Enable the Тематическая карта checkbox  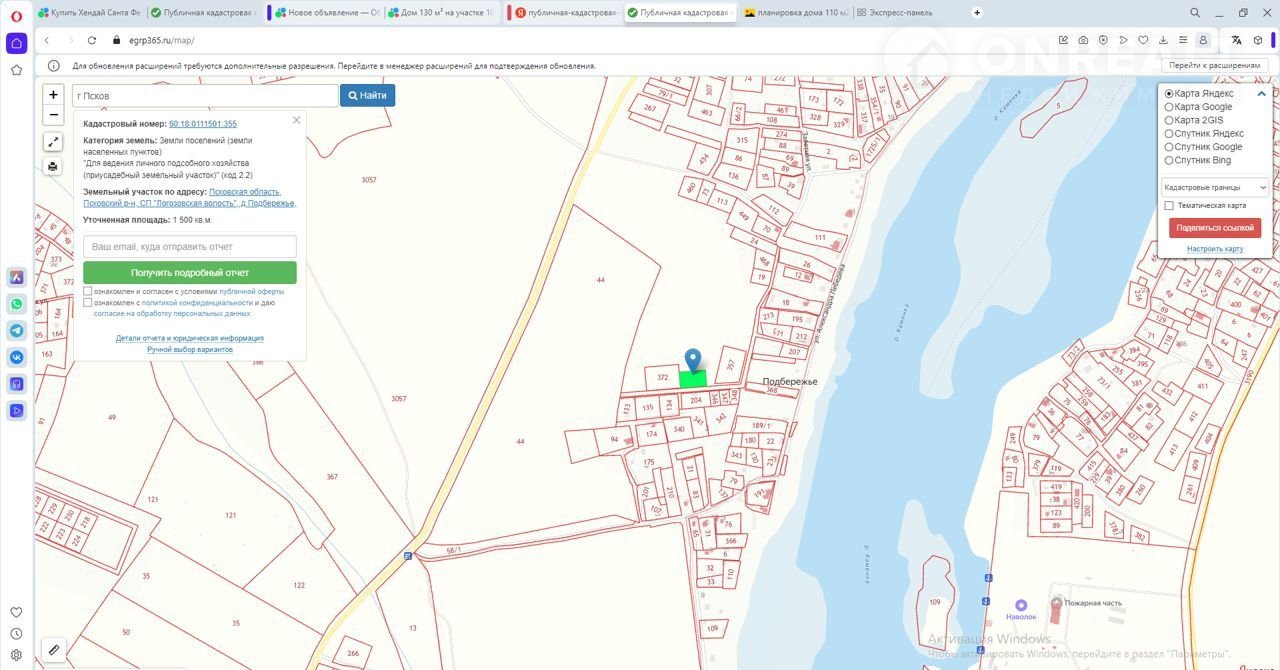1170,205
